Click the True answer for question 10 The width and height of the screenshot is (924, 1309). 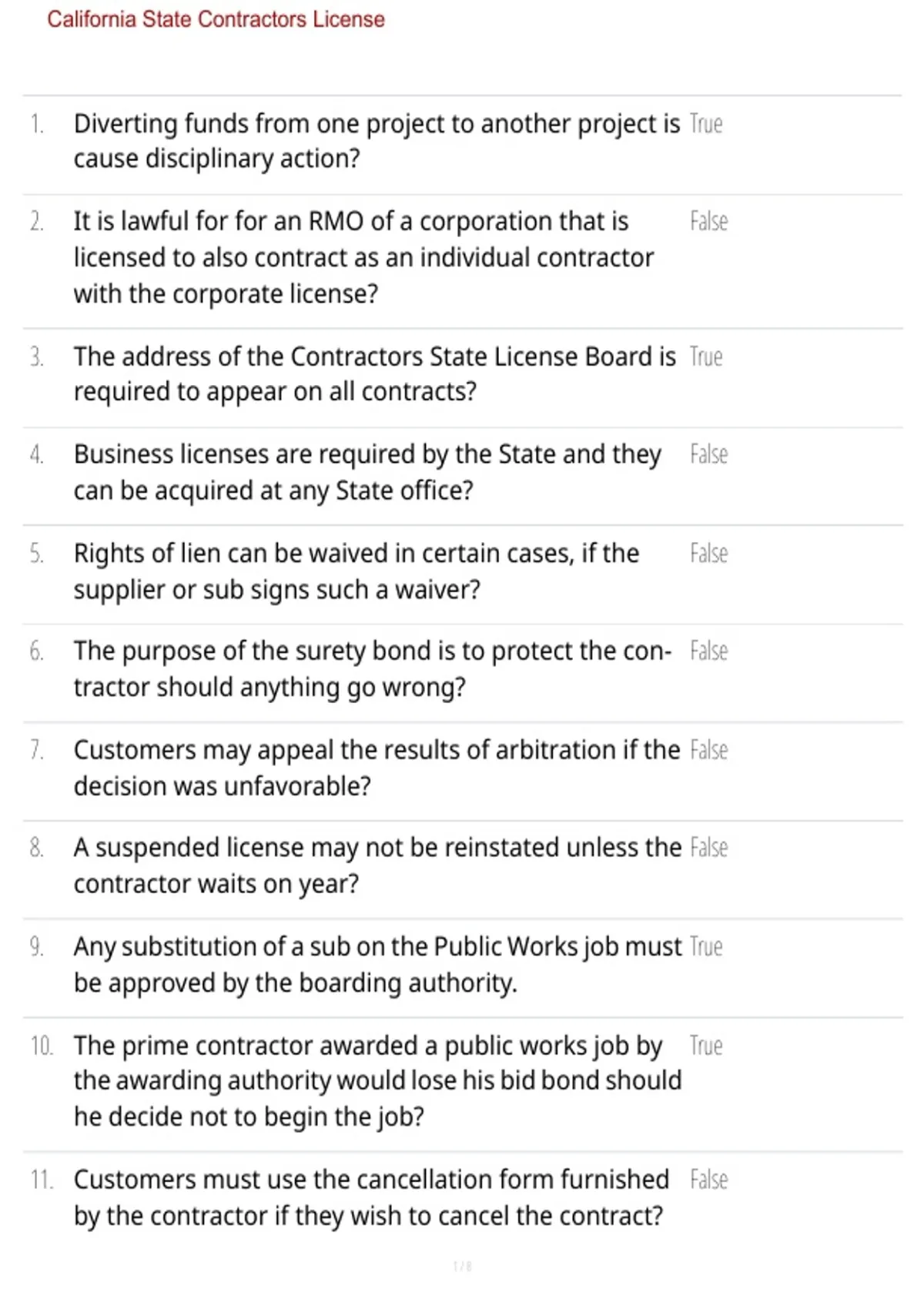(706, 1046)
